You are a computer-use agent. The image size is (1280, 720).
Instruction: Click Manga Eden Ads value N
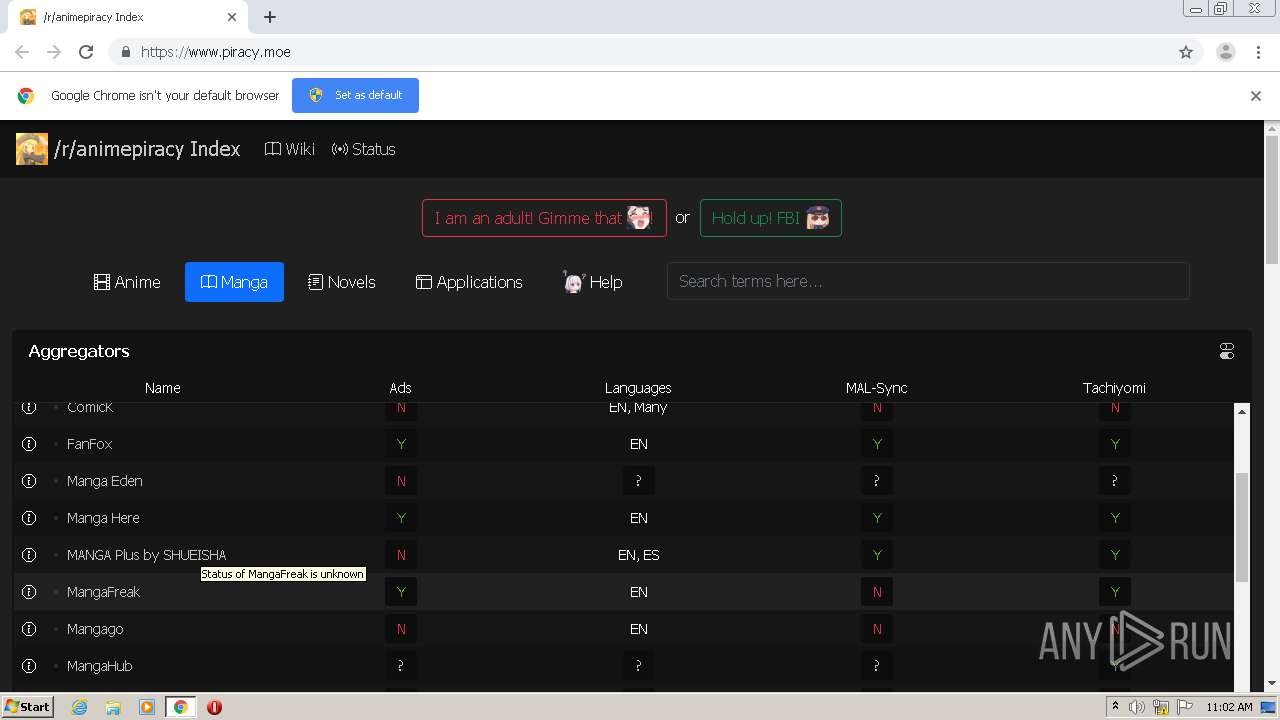coord(401,481)
